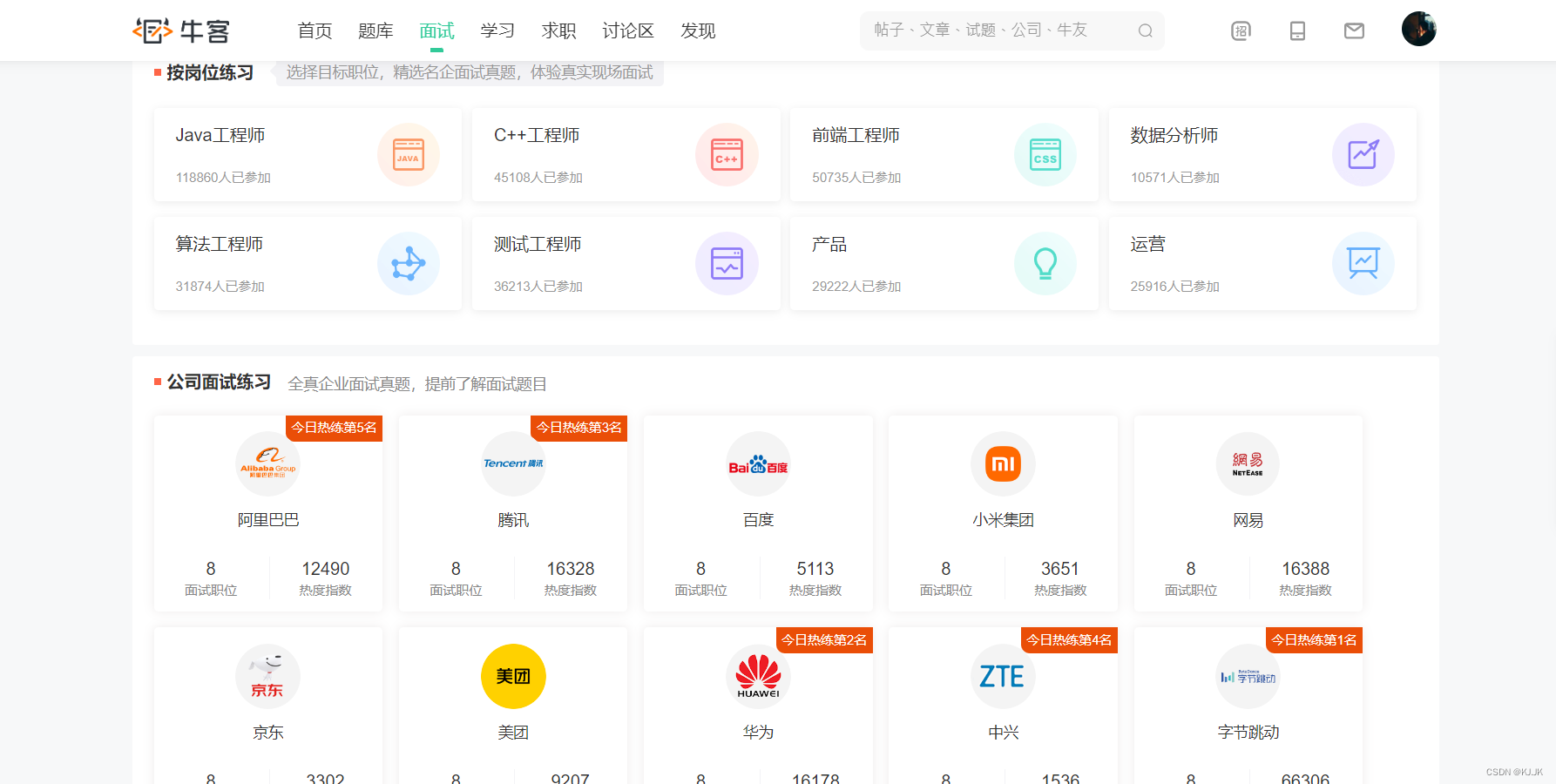Image resolution: width=1556 pixels, height=784 pixels.
Task: Open the messages envelope icon
Action: point(1354,31)
